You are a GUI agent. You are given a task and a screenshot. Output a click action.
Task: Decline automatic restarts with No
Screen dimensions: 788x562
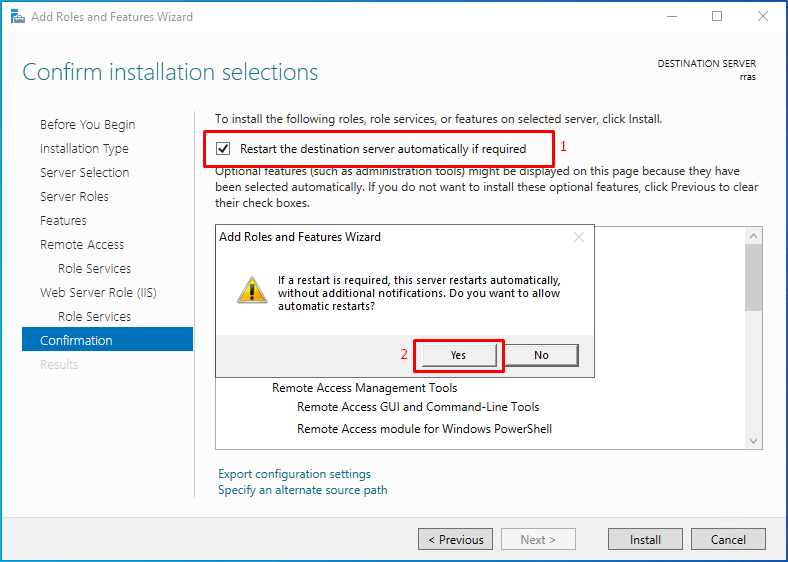(x=541, y=355)
